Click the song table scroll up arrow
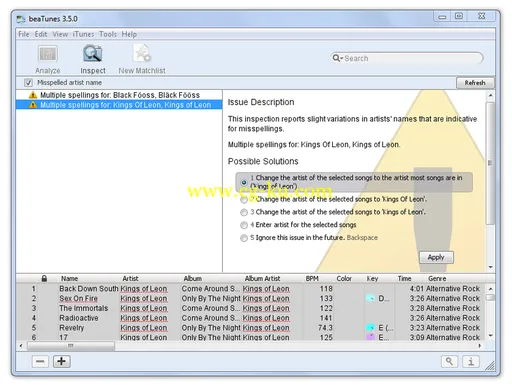The width and height of the screenshot is (512, 389). 490,289
